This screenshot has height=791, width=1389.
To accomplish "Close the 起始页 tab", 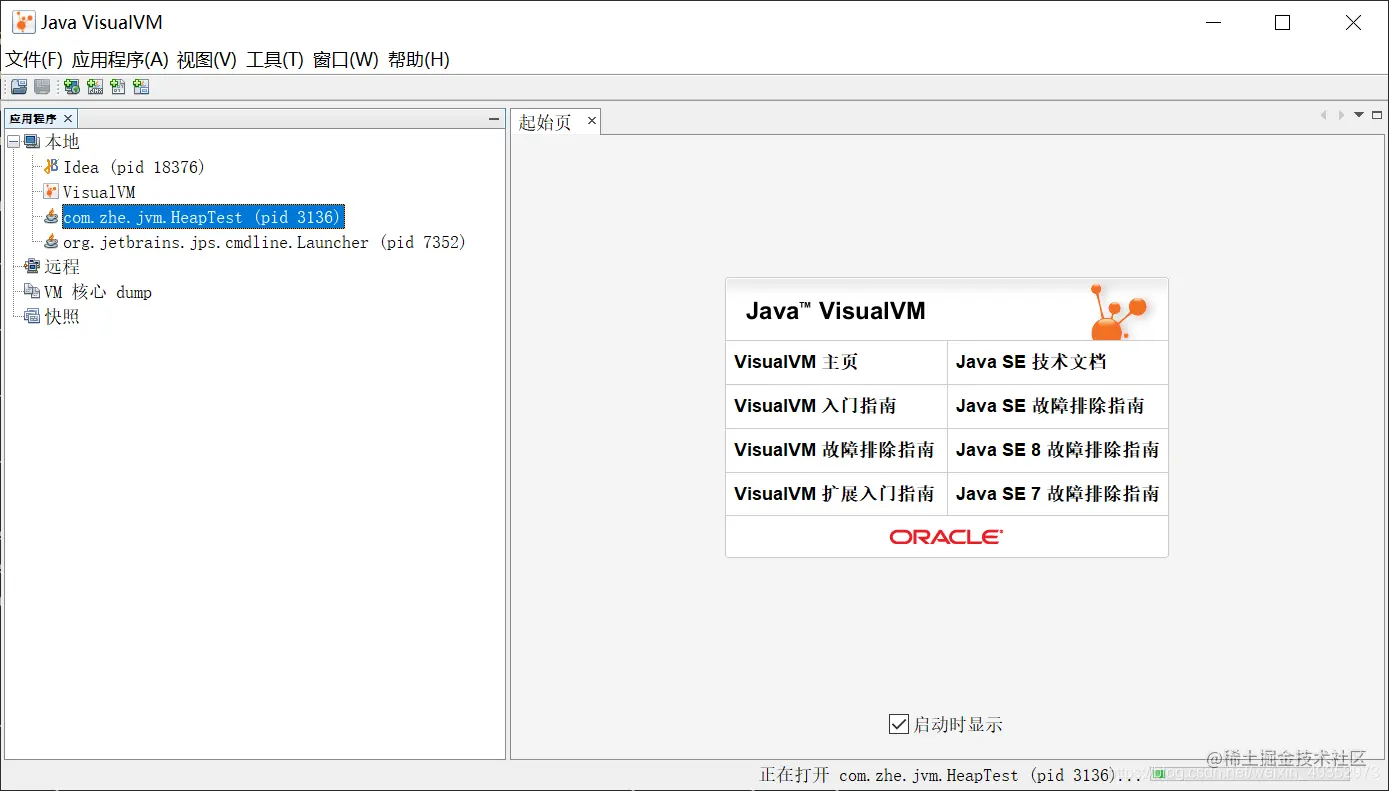I will pyautogui.click(x=592, y=121).
